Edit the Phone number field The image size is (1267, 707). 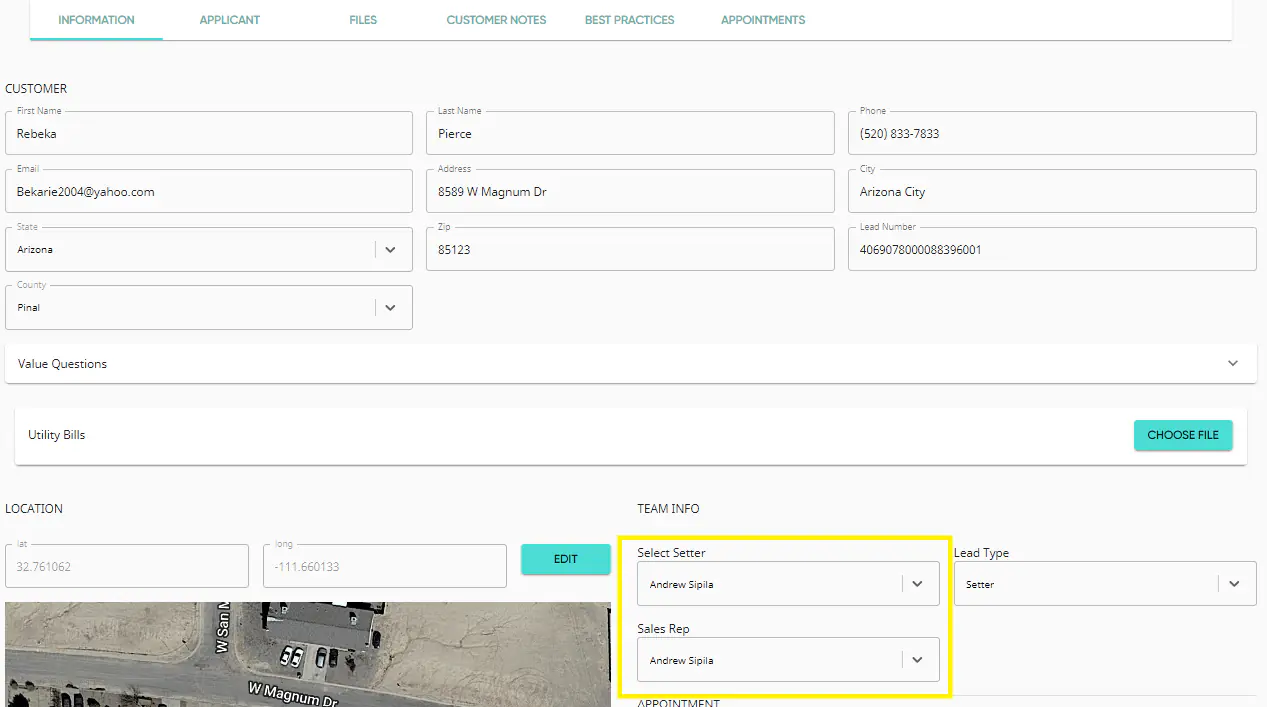1052,133
